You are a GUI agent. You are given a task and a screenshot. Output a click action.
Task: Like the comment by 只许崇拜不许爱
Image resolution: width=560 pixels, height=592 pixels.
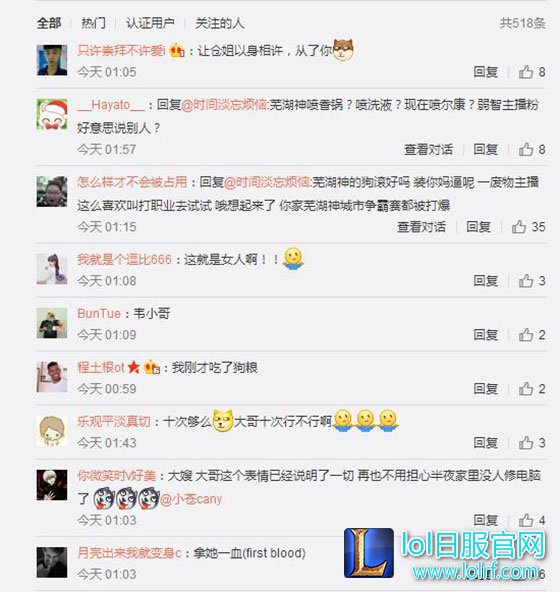[532, 72]
